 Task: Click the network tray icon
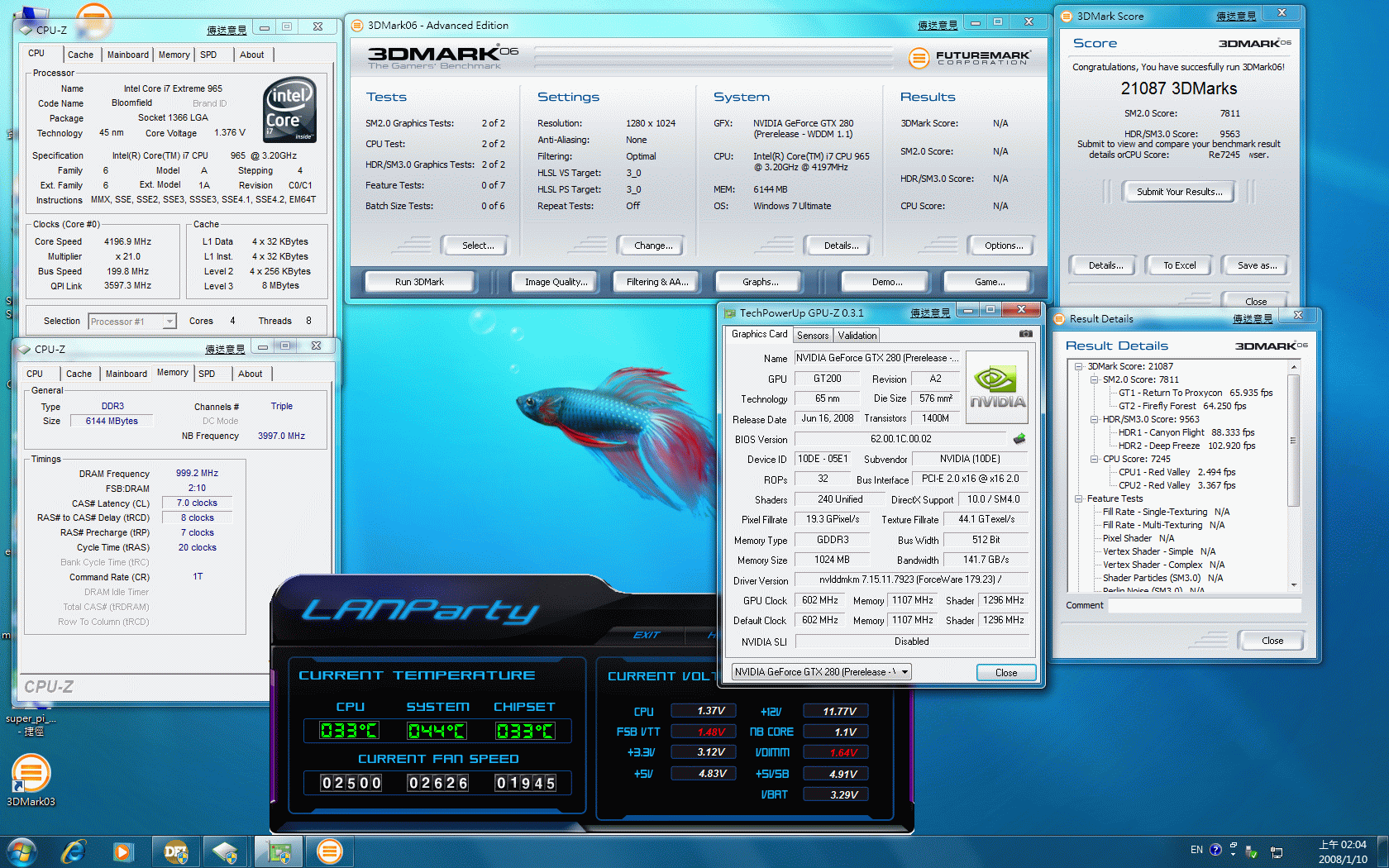pos(1277,851)
